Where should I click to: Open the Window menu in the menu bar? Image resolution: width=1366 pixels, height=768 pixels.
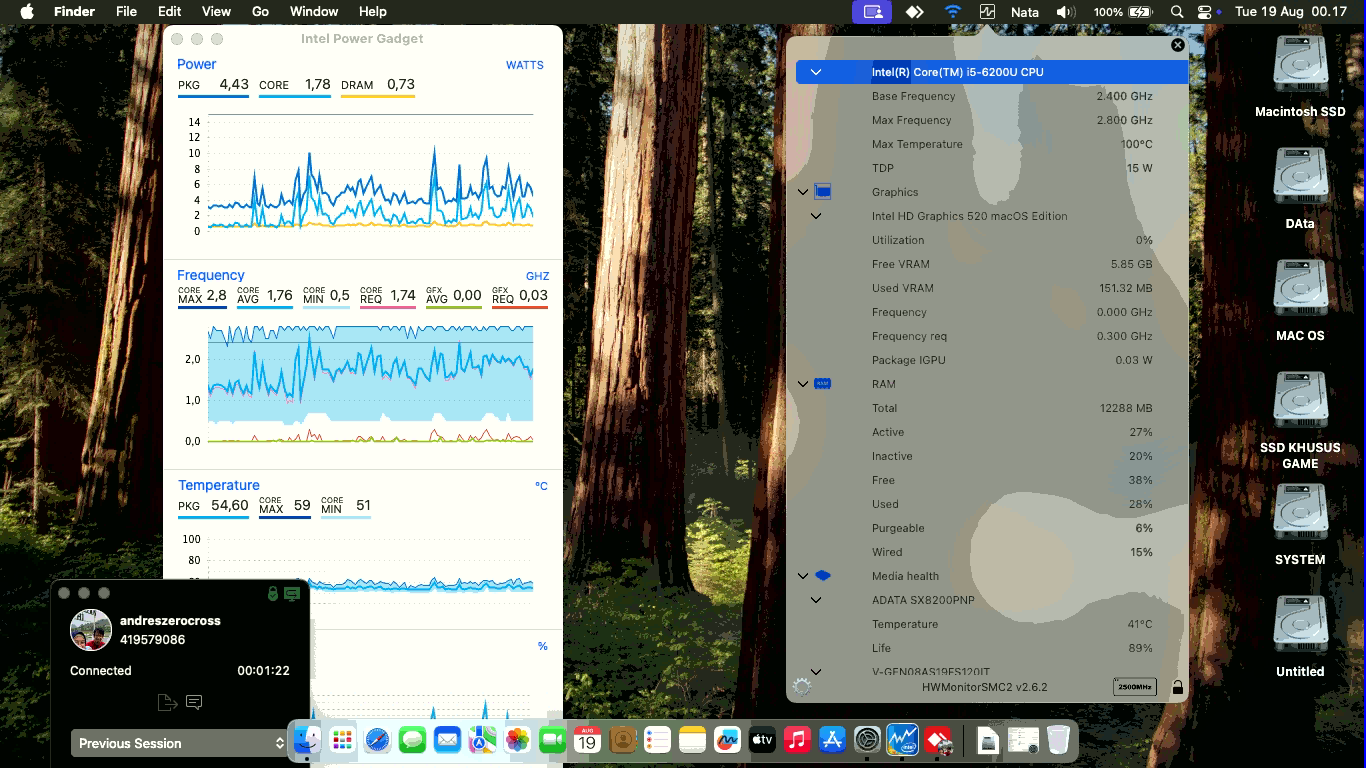(314, 11)
